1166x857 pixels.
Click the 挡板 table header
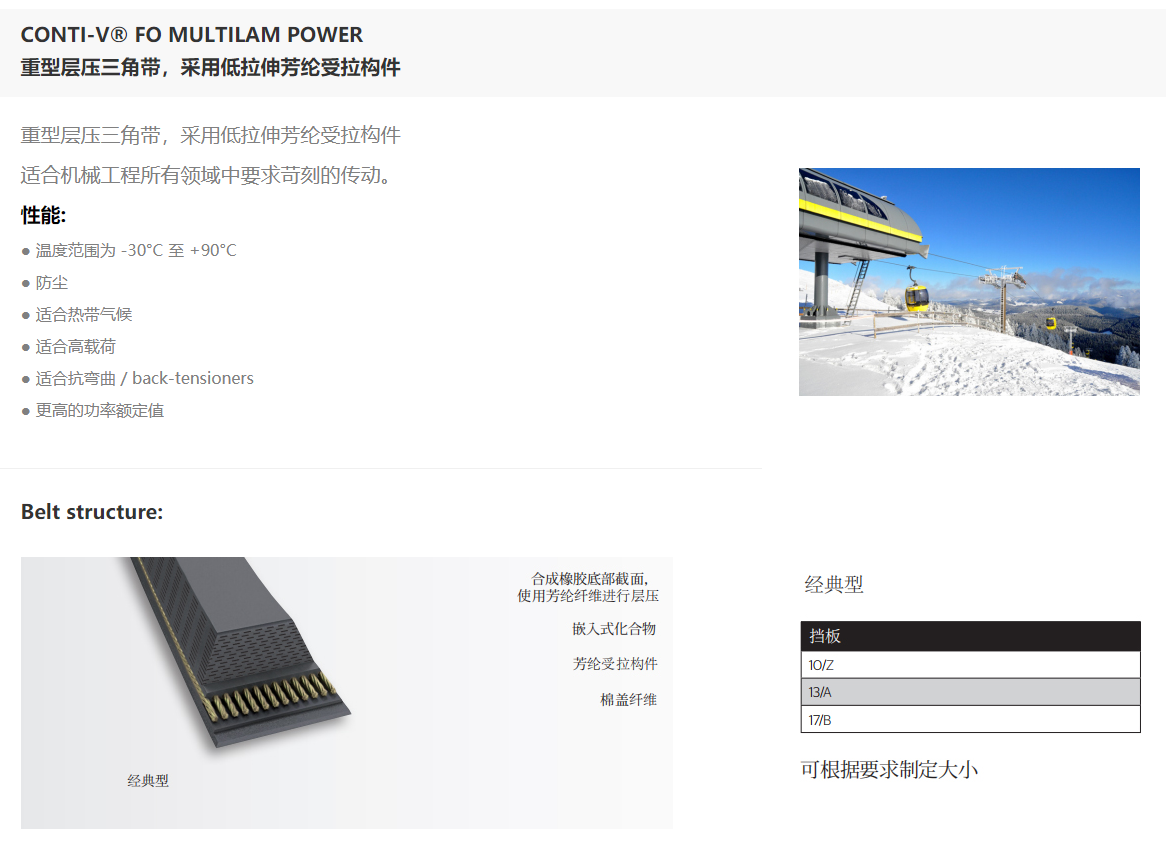[x=970, y=636]
